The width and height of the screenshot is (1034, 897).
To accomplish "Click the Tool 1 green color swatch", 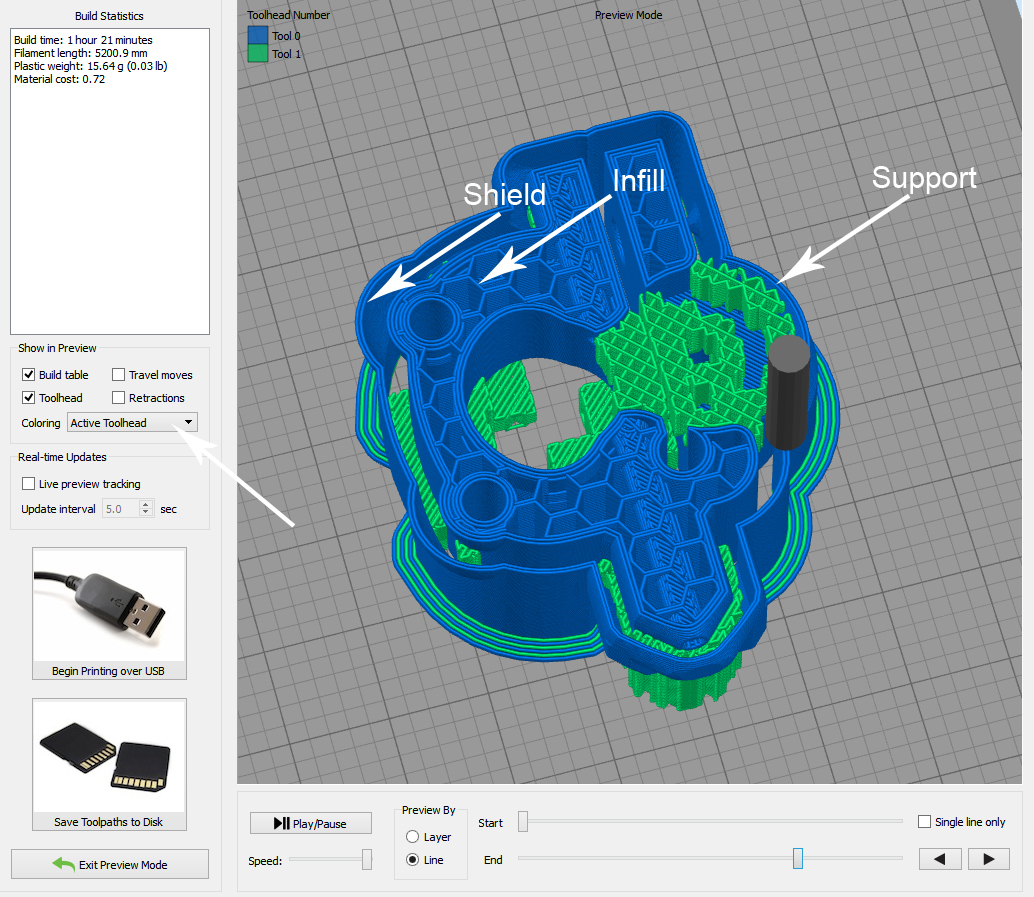I will tap(257, 54).
